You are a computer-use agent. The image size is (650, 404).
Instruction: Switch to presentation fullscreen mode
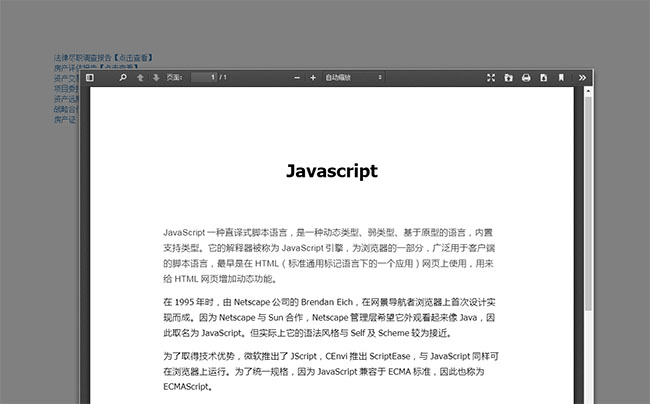tap(491, 77)
